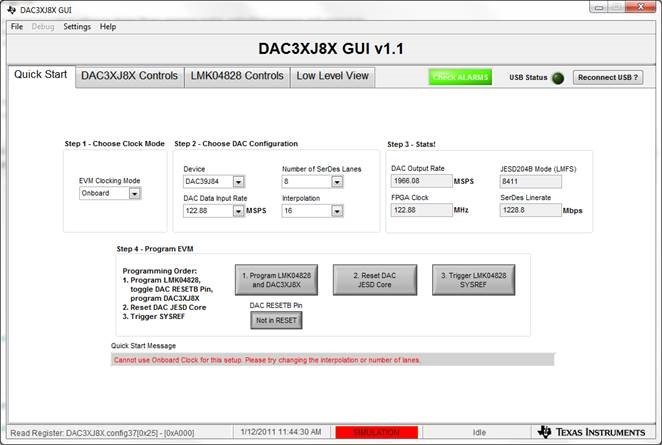Click Trigger LMK04828 SYSREF button

point(474,280)
